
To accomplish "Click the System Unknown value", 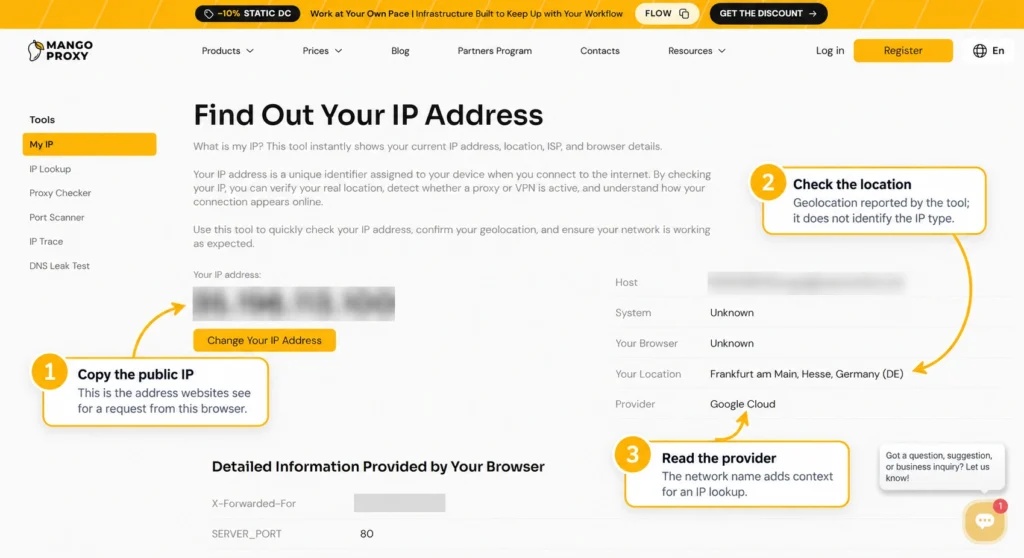I will pos(731,312).
